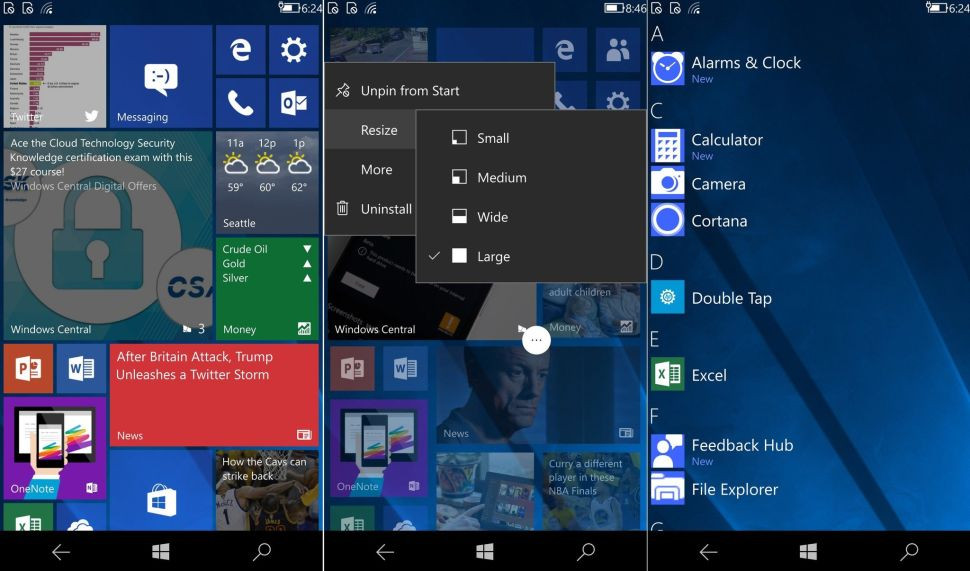This screenshot has width=970, height=571.
Task: Jump using letter F header in app list
Action: coord(655,416)
